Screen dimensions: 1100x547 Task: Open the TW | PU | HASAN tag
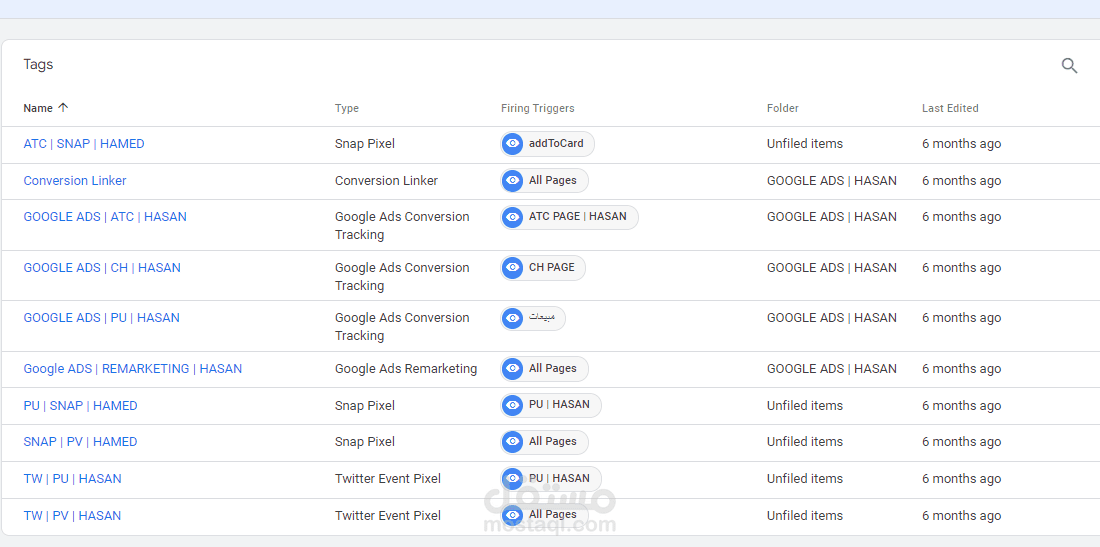(72, 479)
